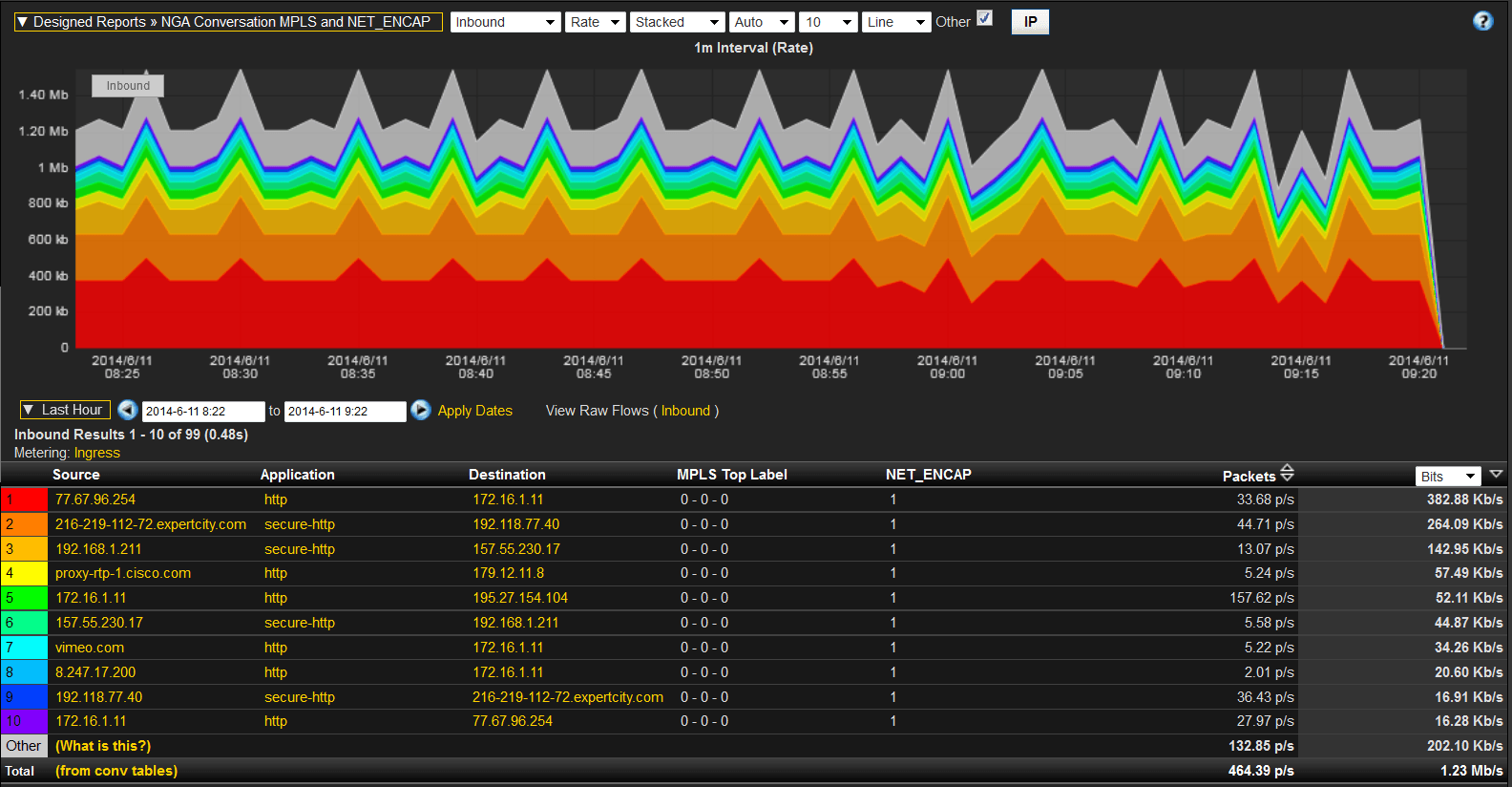Open destination 195.27.154.104
This screenshot has height=787, width=1512.
(x=520, y=598)
